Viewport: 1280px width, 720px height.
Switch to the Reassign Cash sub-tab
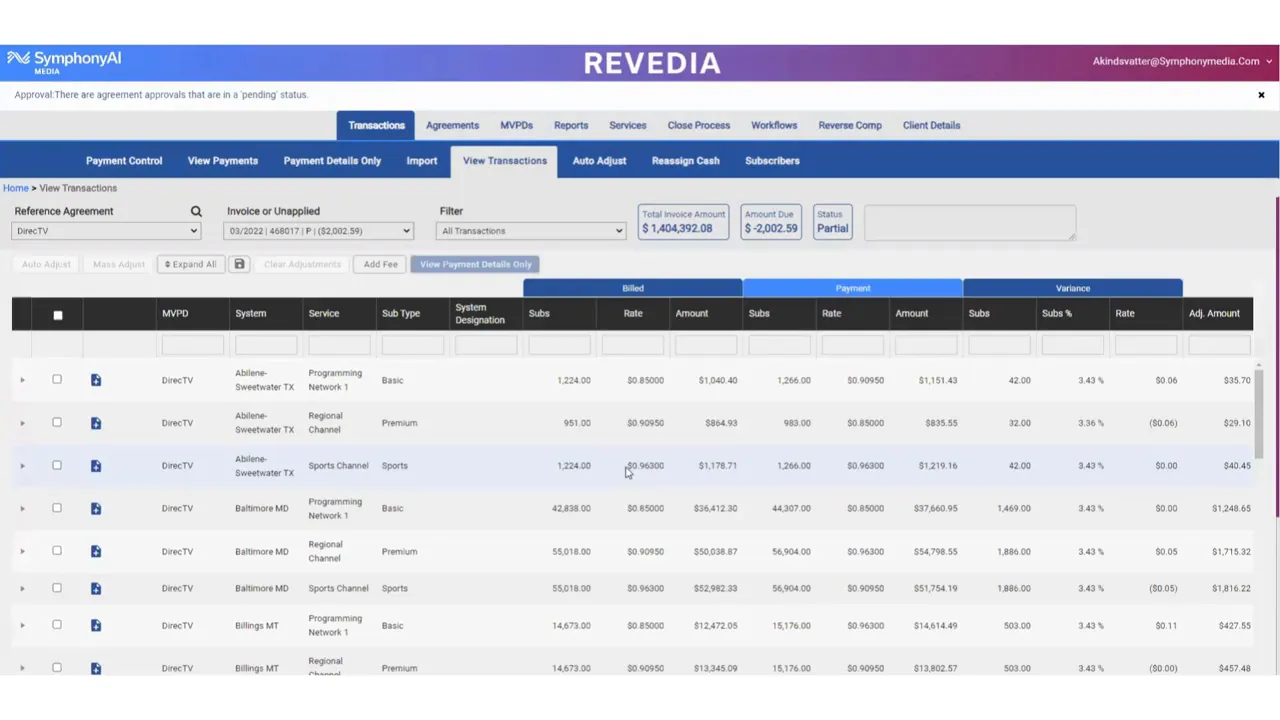[686, 160]
